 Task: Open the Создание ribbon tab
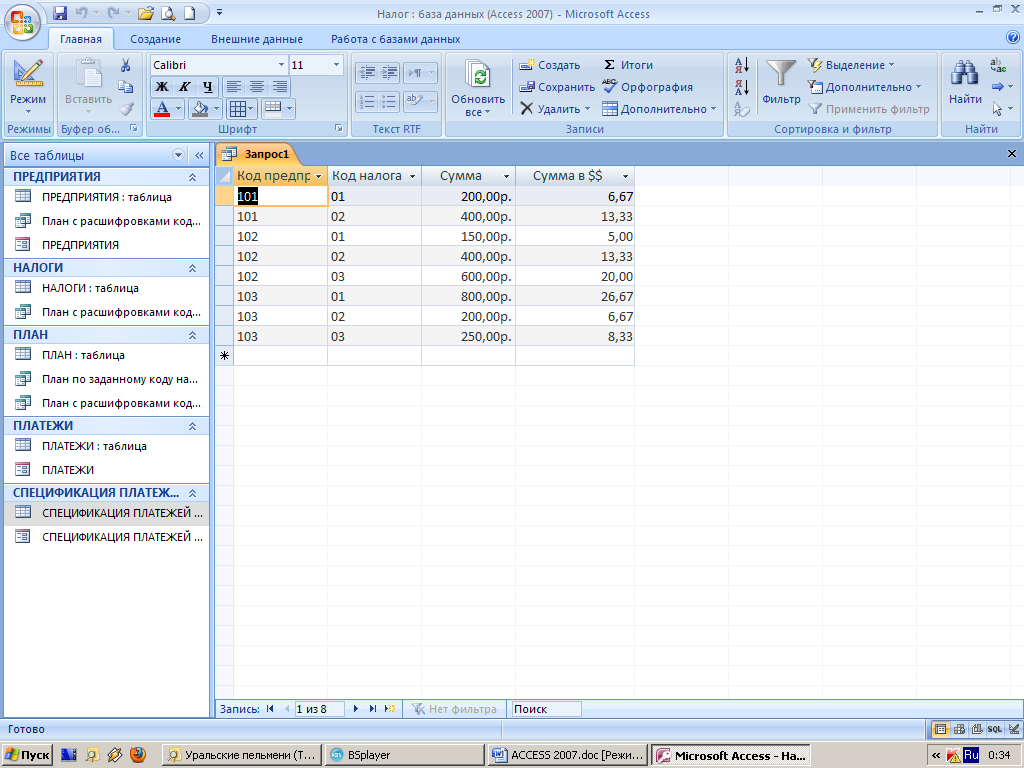(x=155, y=39)
